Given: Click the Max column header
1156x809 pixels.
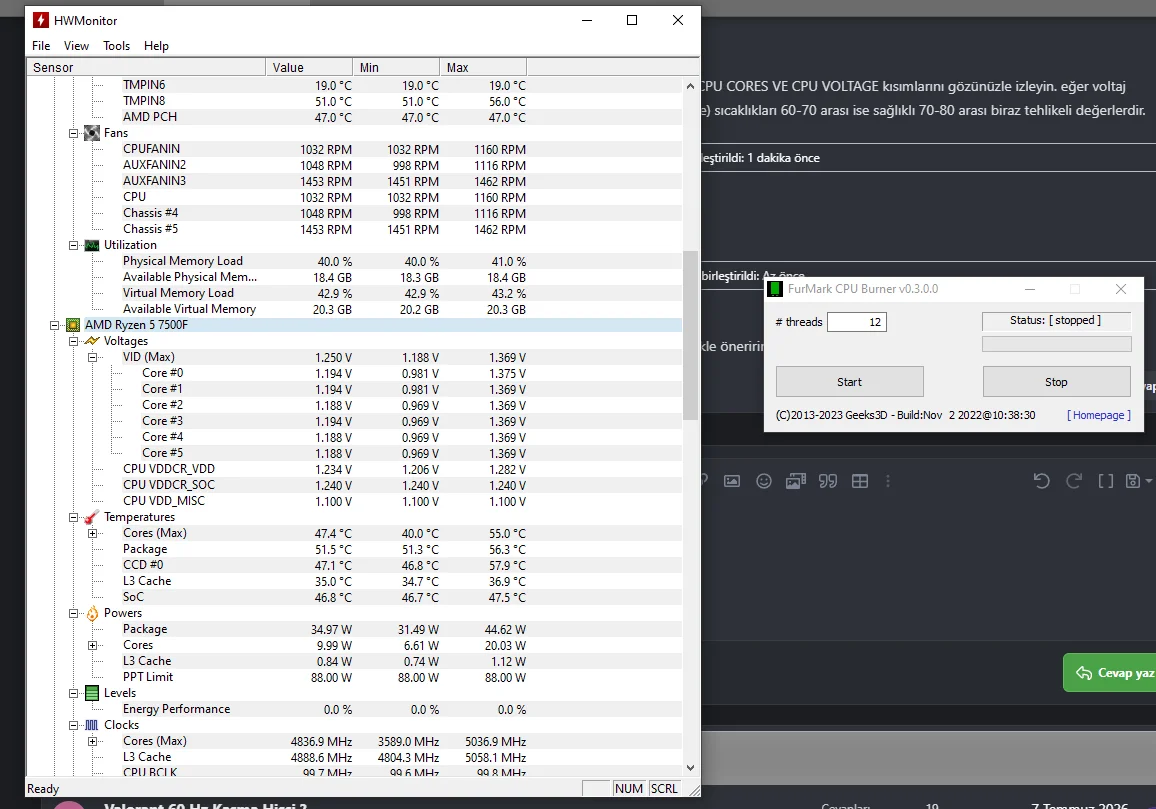Looking at the screenshot, I should pyautogui.click(x=483, y=67).
